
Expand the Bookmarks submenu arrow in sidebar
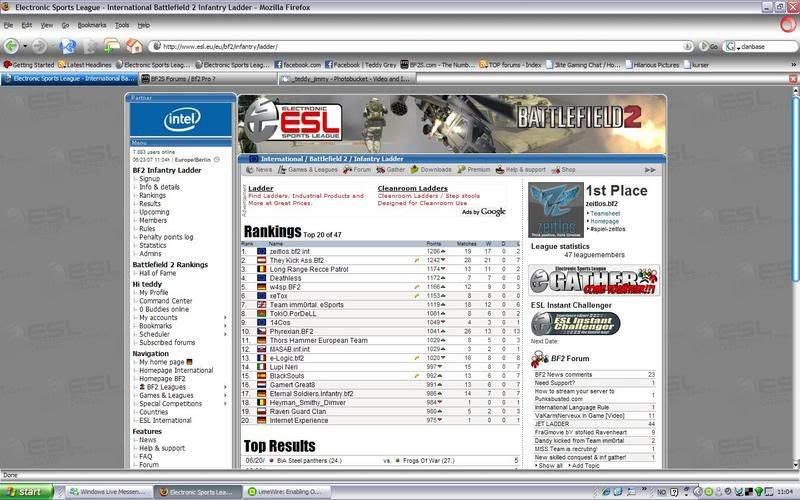coord(225,326)
